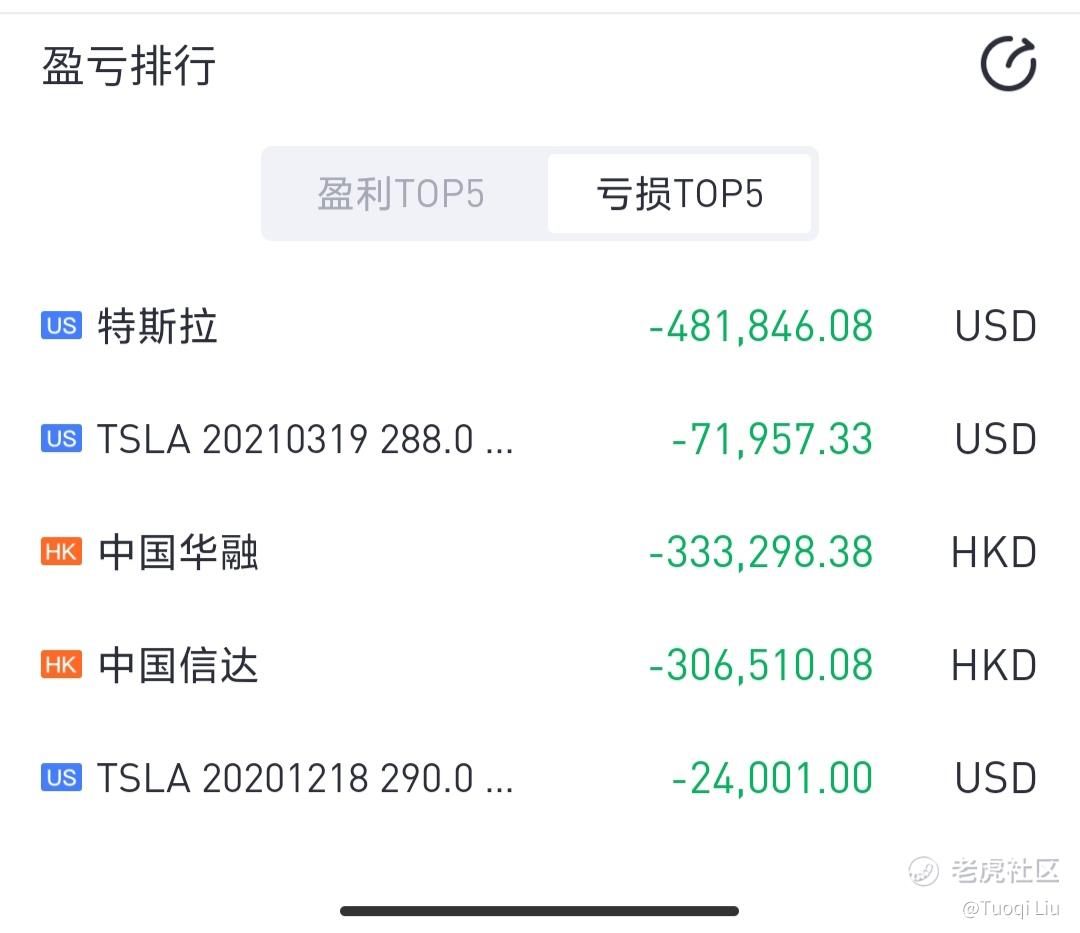Click the -481,846.08 loss amount

(x=761, y=326)
